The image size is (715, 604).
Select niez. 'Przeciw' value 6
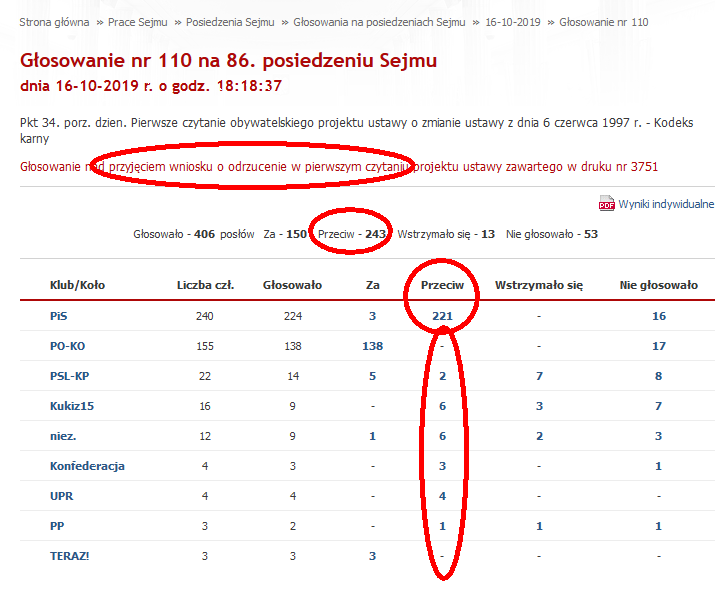(x=442, y=436)
